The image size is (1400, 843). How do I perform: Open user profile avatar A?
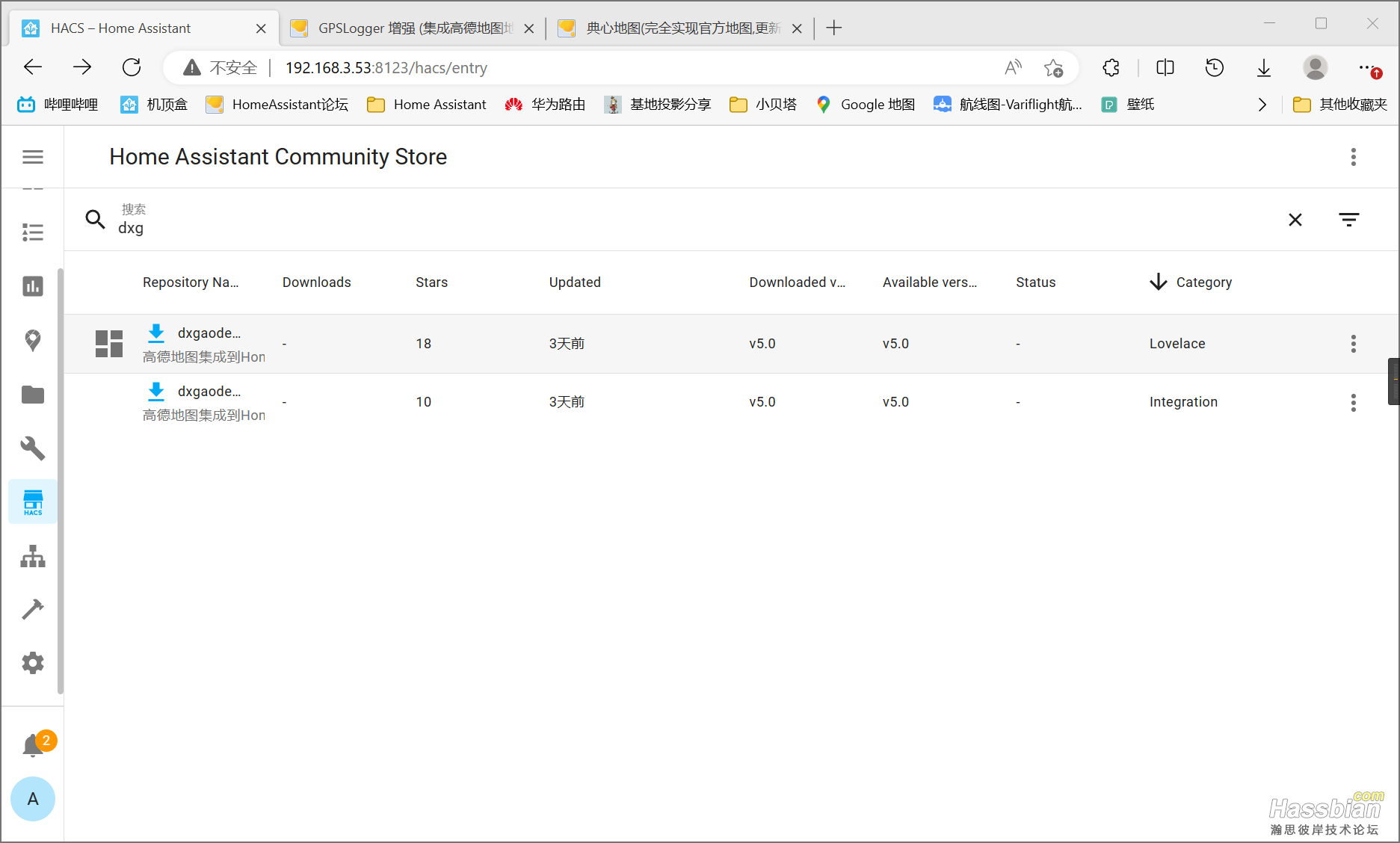pos(33,799)
